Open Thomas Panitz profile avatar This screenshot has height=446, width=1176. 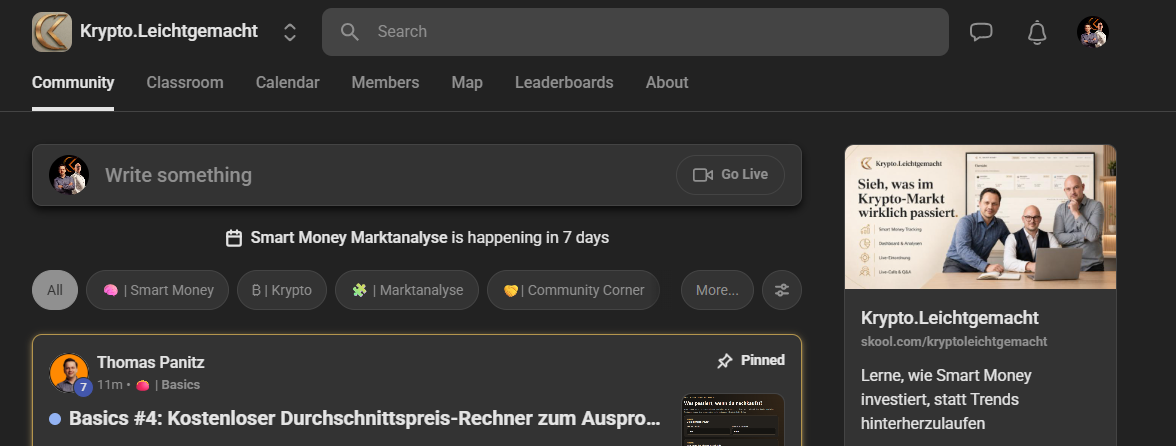point(68,373)
